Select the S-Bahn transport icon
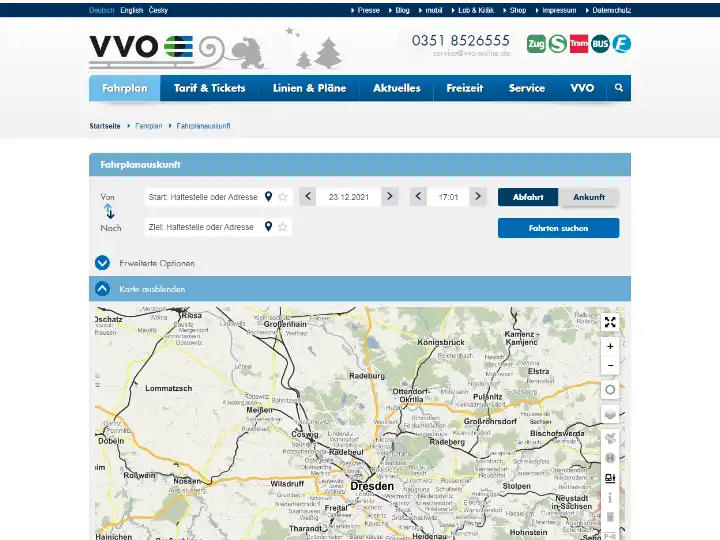Viewport: 720px width, 540px height. pos(557,44)
